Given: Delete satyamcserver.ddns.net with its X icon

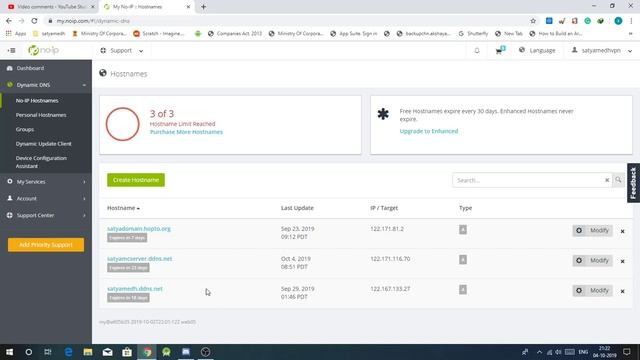Looking at the screenshot, I should (622, 261).
